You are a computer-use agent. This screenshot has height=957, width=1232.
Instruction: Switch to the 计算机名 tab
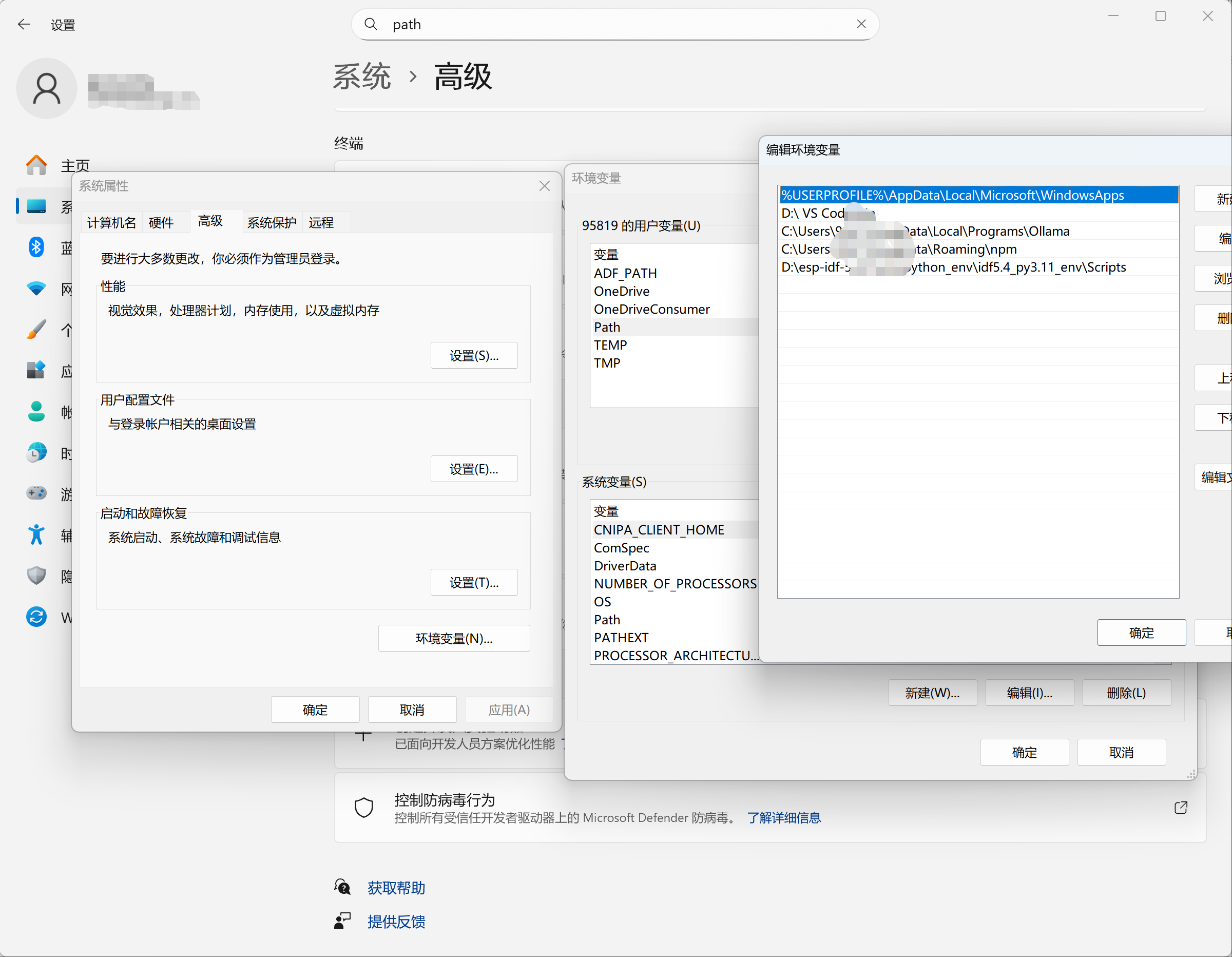pyautogui.click(x=111, y=222)
